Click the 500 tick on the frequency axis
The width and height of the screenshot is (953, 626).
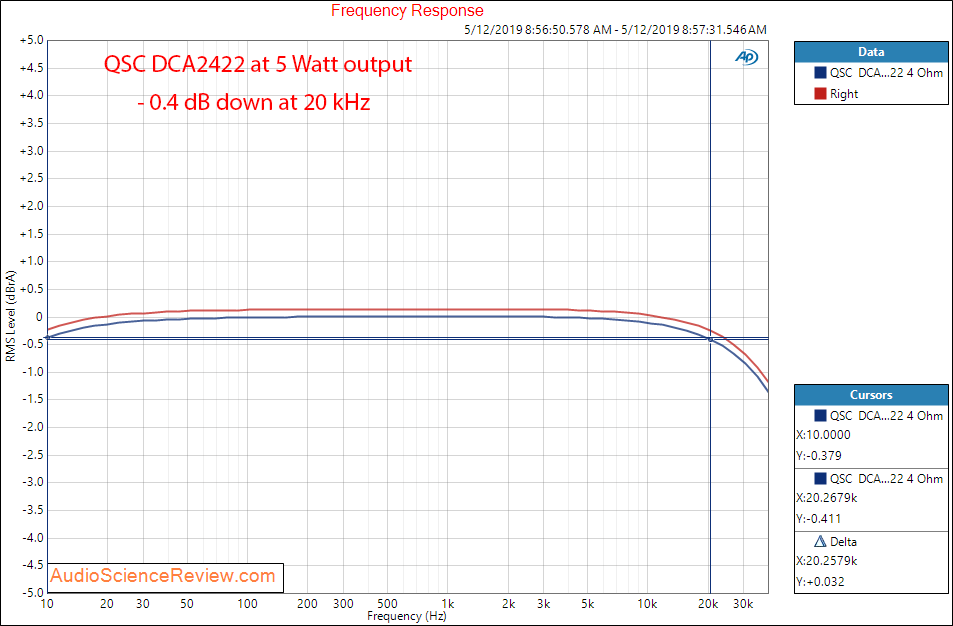(x=387, y=604)
